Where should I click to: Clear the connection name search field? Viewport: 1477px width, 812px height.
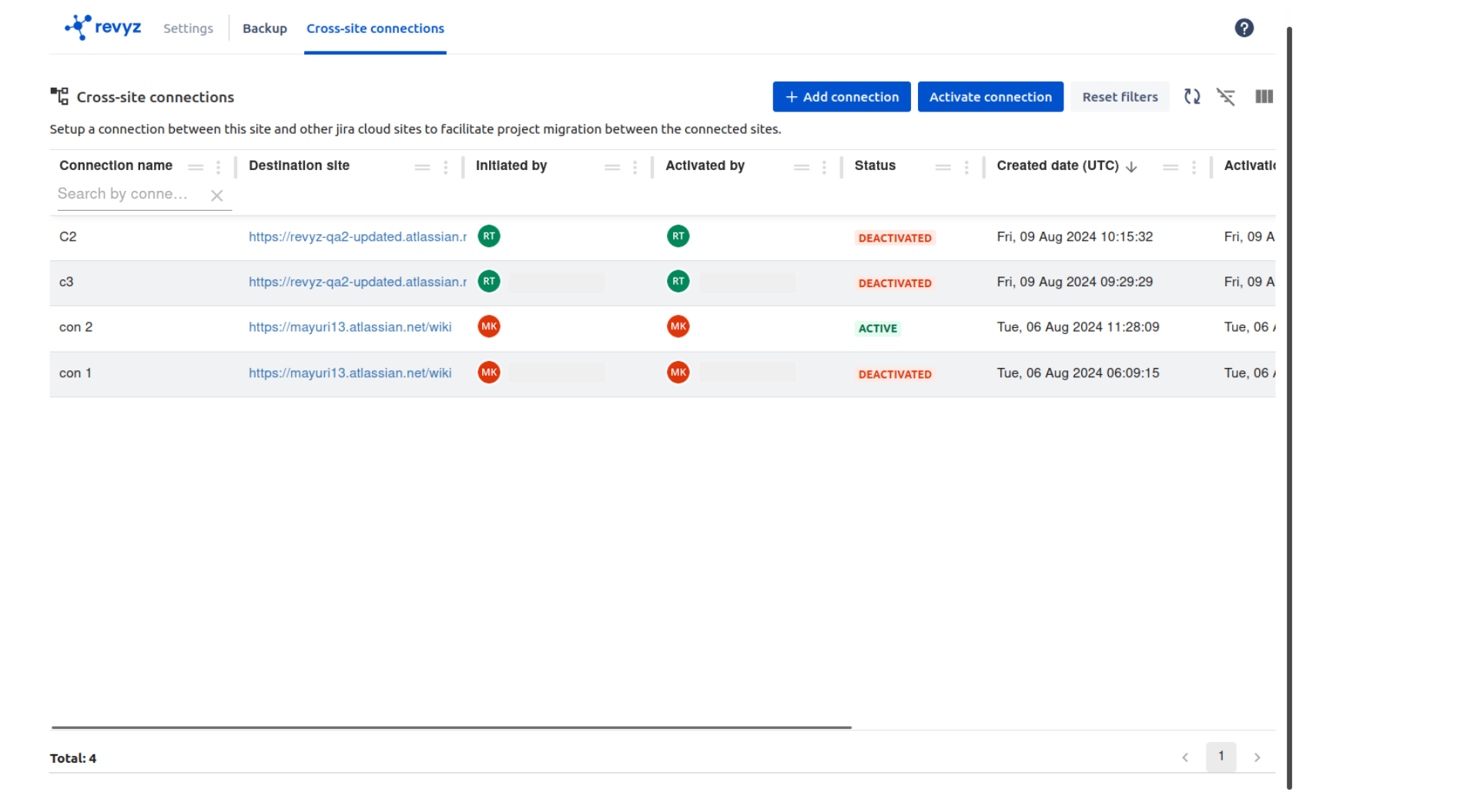click(217, 195)
